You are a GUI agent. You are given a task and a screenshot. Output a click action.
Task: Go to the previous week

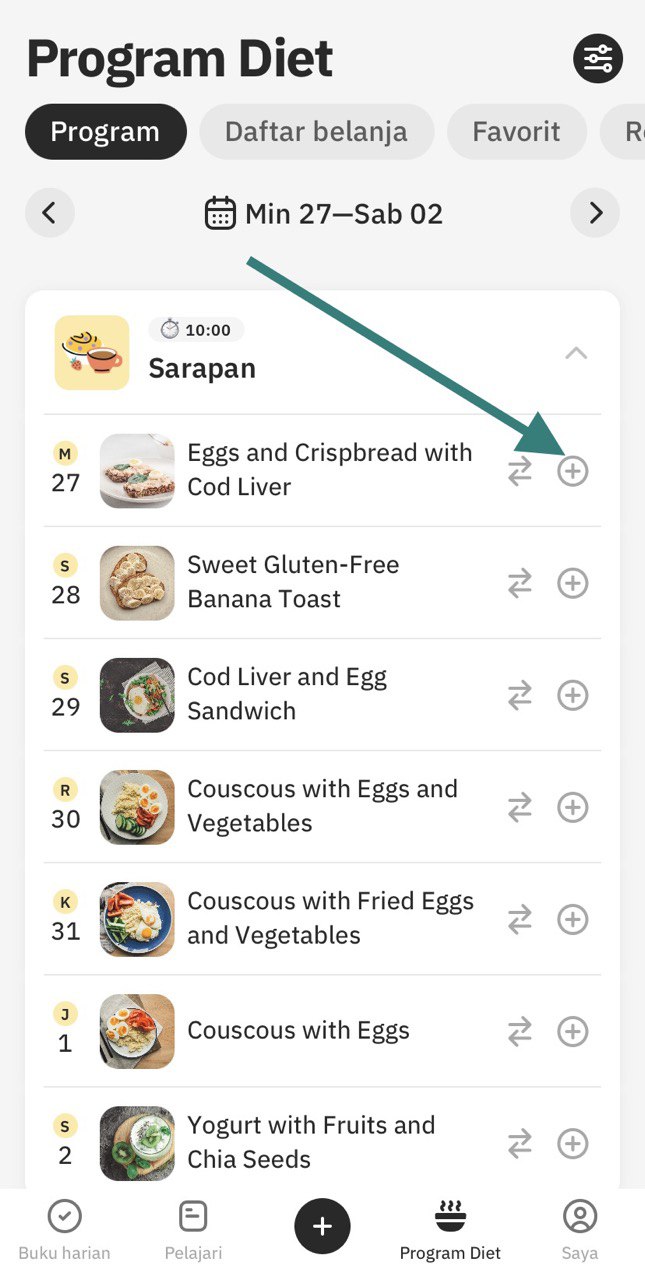coord(49,213)
